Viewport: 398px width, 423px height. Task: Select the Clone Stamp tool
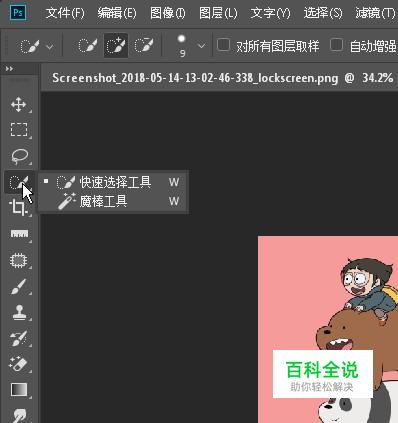19,312
